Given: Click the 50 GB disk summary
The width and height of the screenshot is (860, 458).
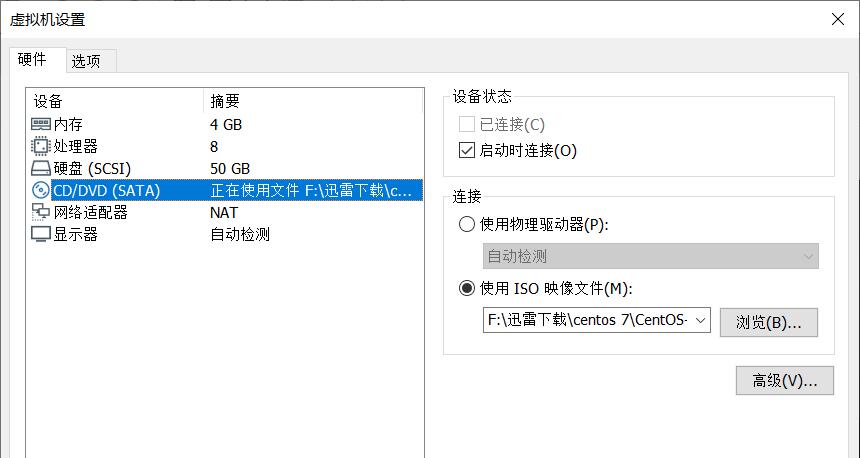Looking at the screenshot, I should (x=230, y=168).
